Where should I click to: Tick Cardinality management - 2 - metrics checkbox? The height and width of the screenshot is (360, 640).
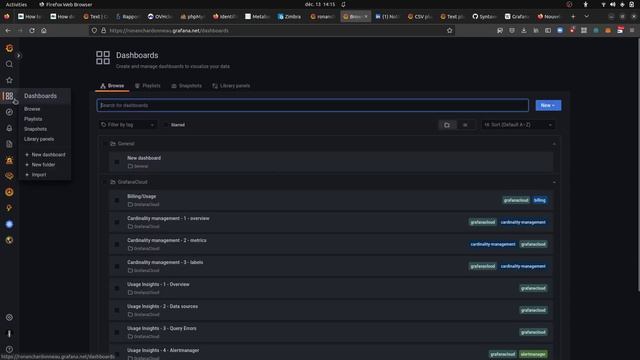pos(117,244)
